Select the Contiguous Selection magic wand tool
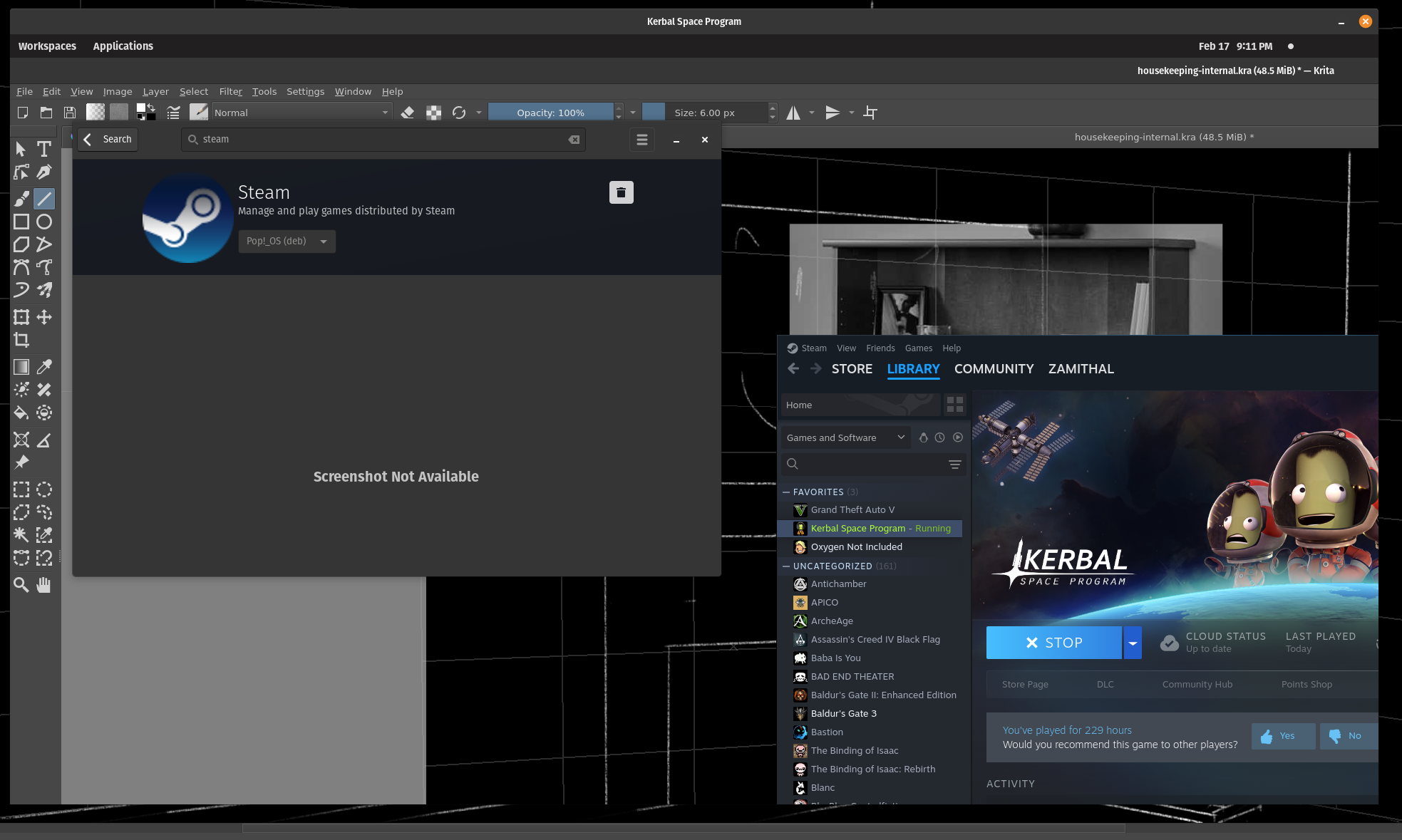Image resolution: width=1402 pixels, height=840 pixels. click(x=21, y=535)
